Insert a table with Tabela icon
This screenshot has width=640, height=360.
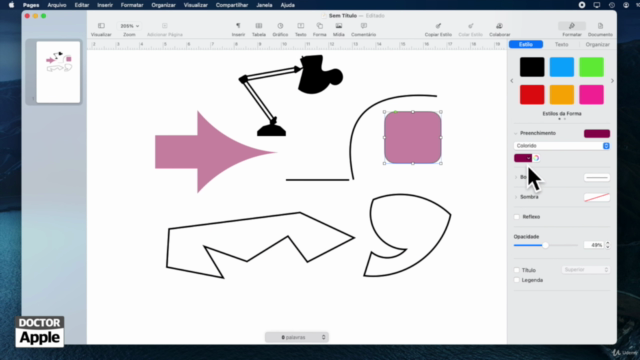point(259,26)
